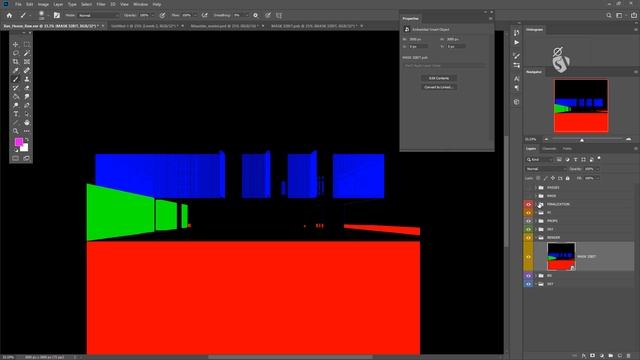This screenshot has width=640, height=360.
Task: Open the collapsed 3D panel cube icon
Action: coord(516,102)
